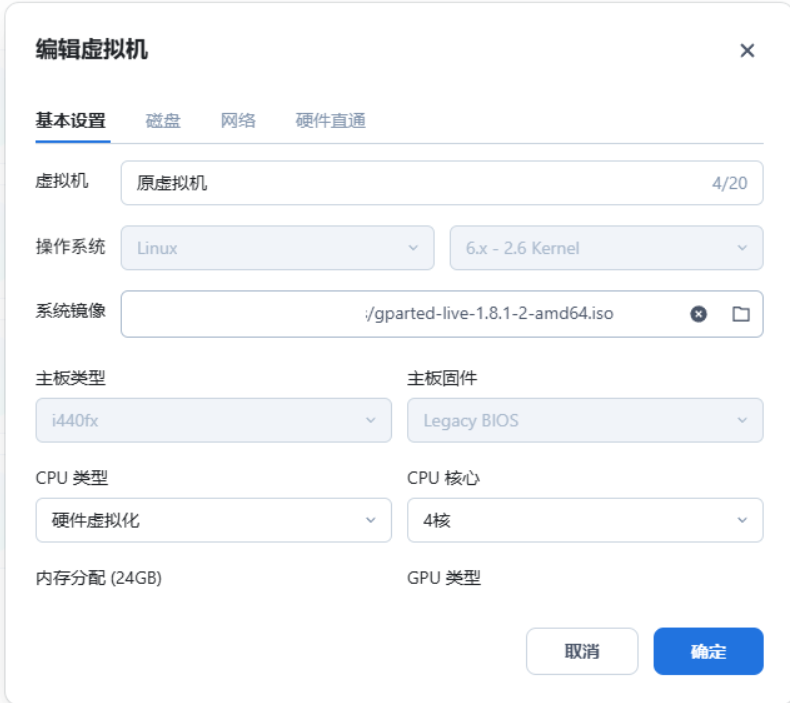Browse for system image via folder icon
This screenshot has height=703, width=790.
click(x=741, y=314)
